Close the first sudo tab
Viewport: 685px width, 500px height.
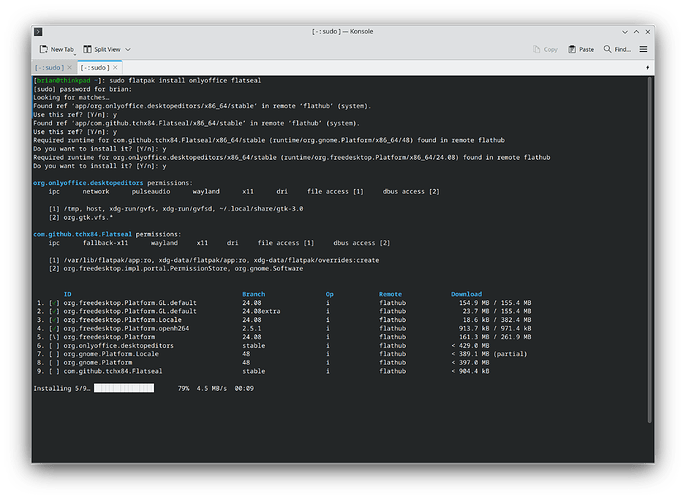coord(69,68)
